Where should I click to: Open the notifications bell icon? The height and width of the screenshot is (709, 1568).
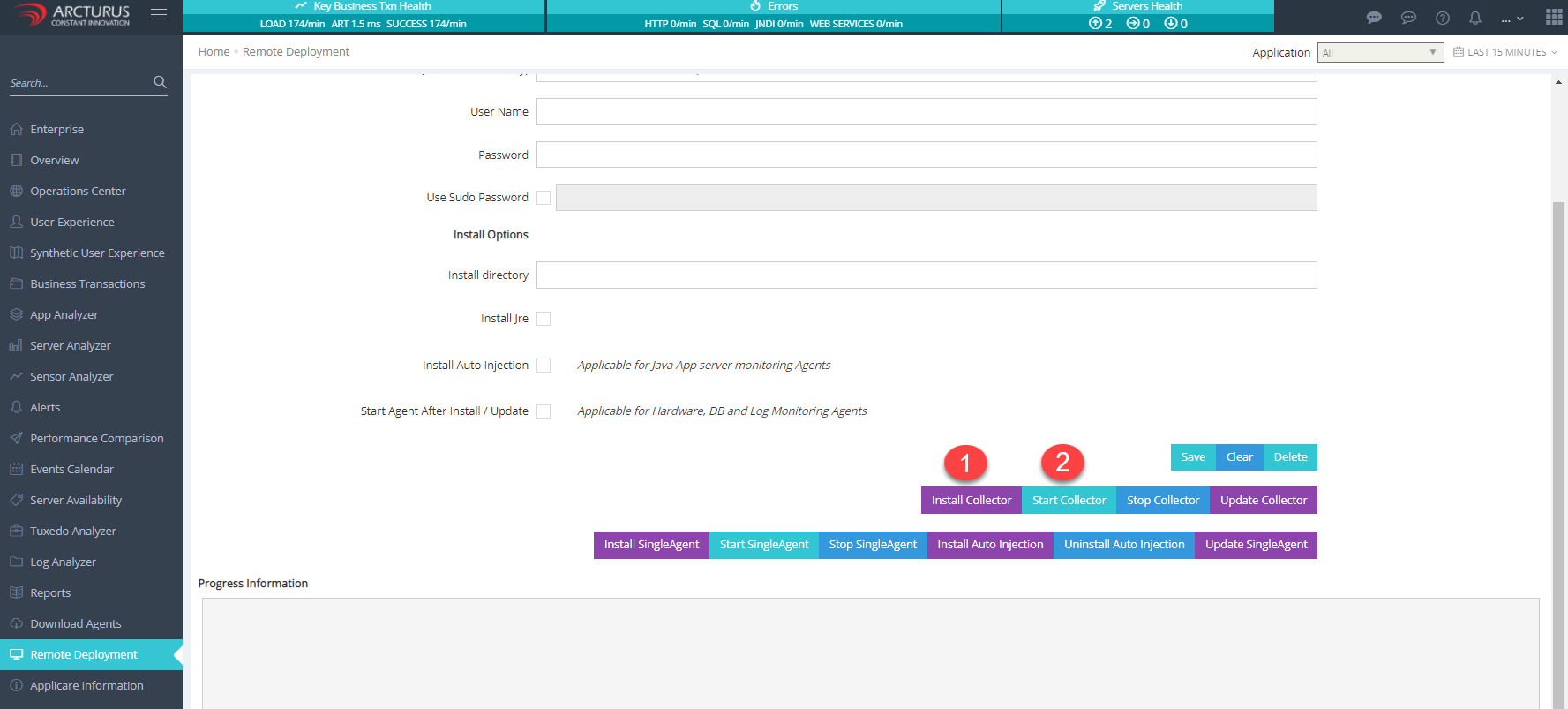pyautogui.click(x=1475, y=18)
